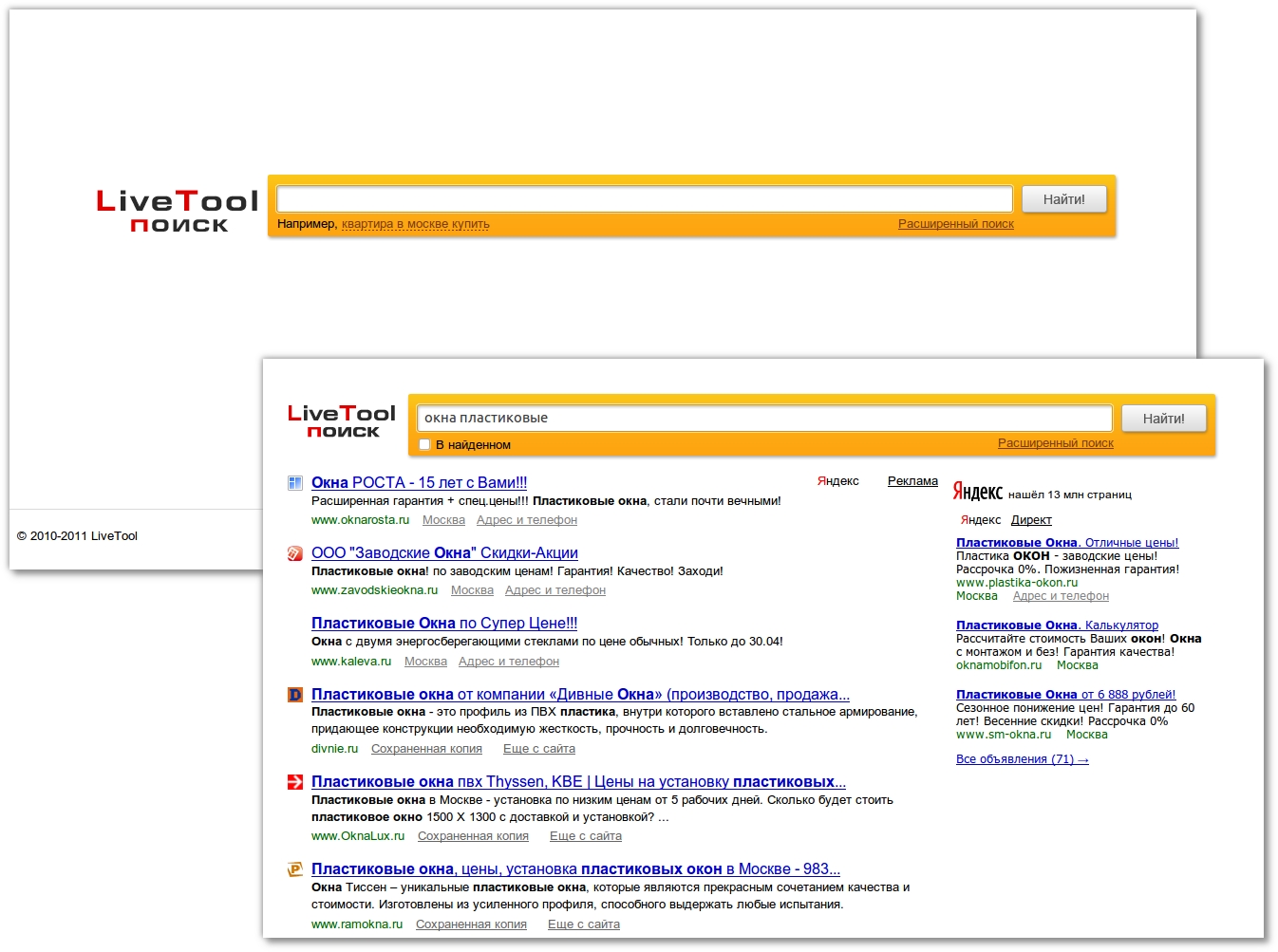Click Адрес и телефон under www.kaleva.ru
This screenshot has width=1278, height=952.
pyautogui.click(x=509, y=662)
